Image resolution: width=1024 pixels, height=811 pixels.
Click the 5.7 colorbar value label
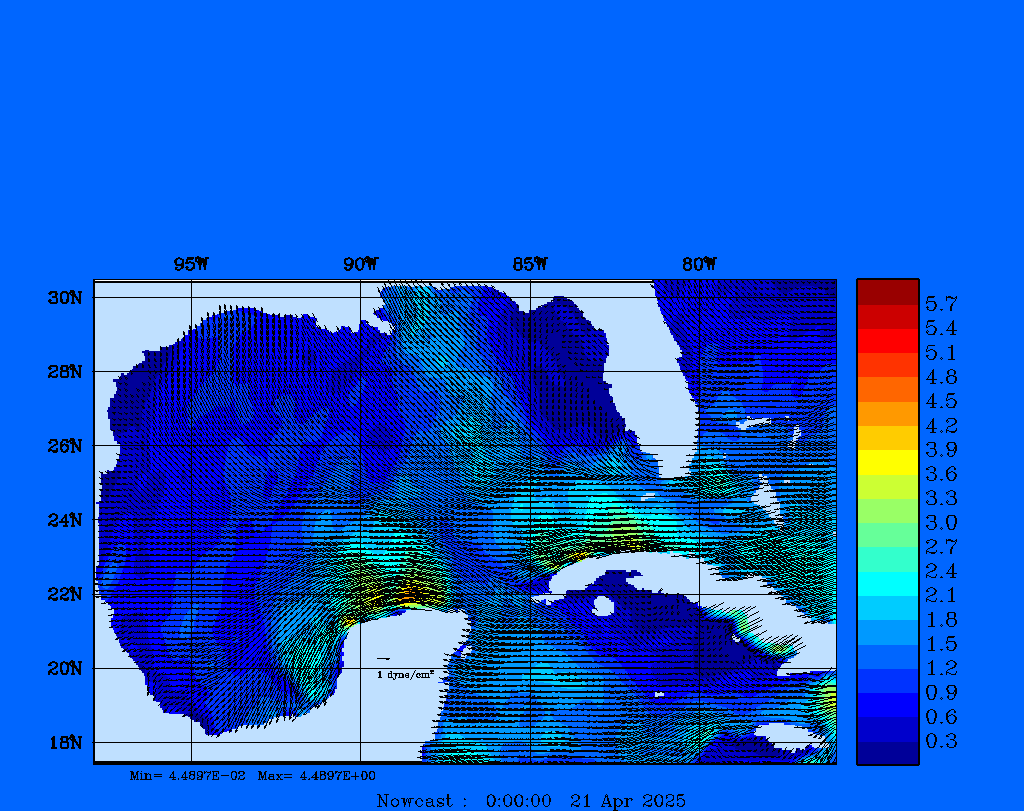pos(940,304)
